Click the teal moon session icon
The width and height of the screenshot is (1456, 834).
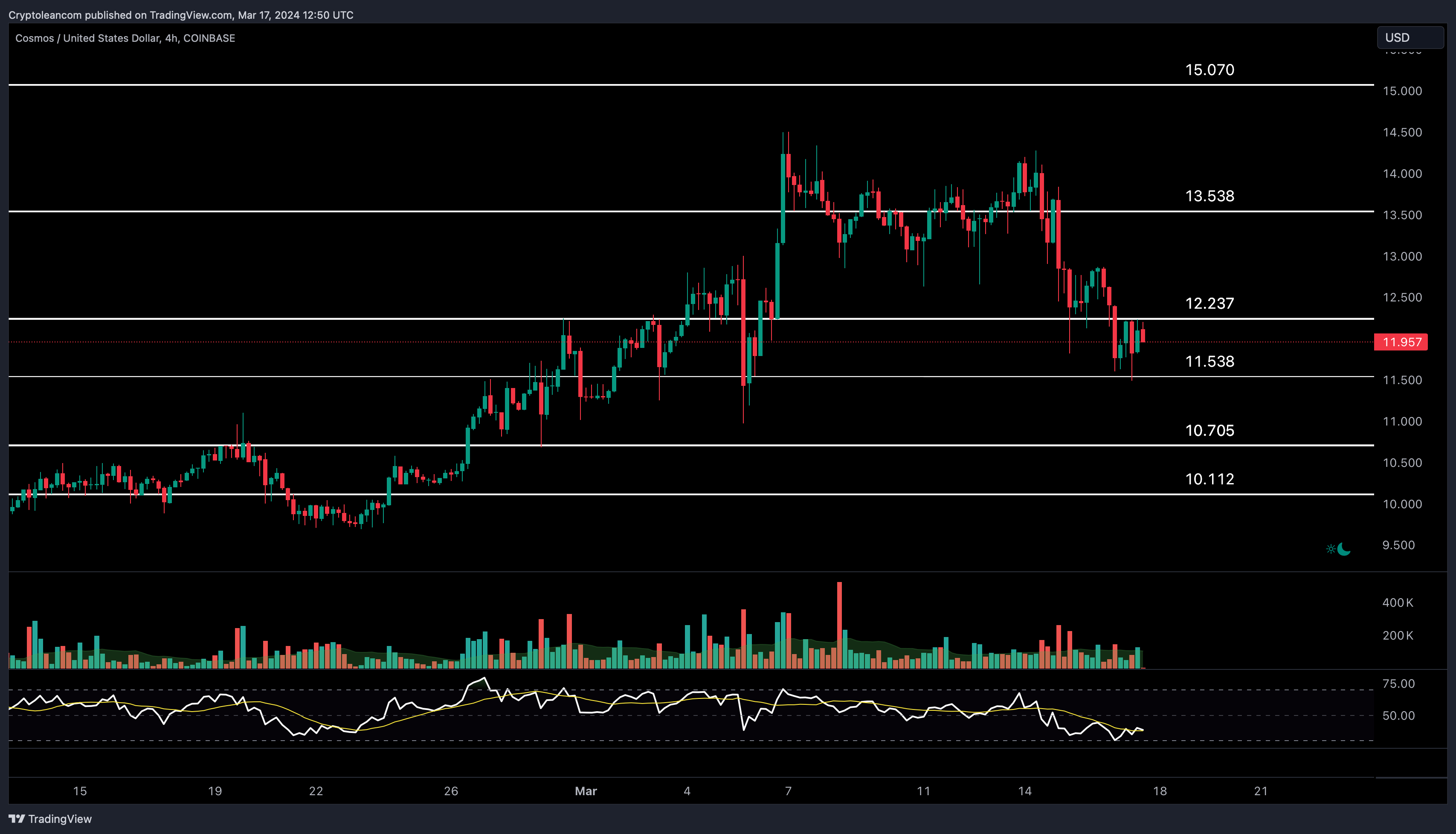pyautogui.click(x=1344, y=549)
